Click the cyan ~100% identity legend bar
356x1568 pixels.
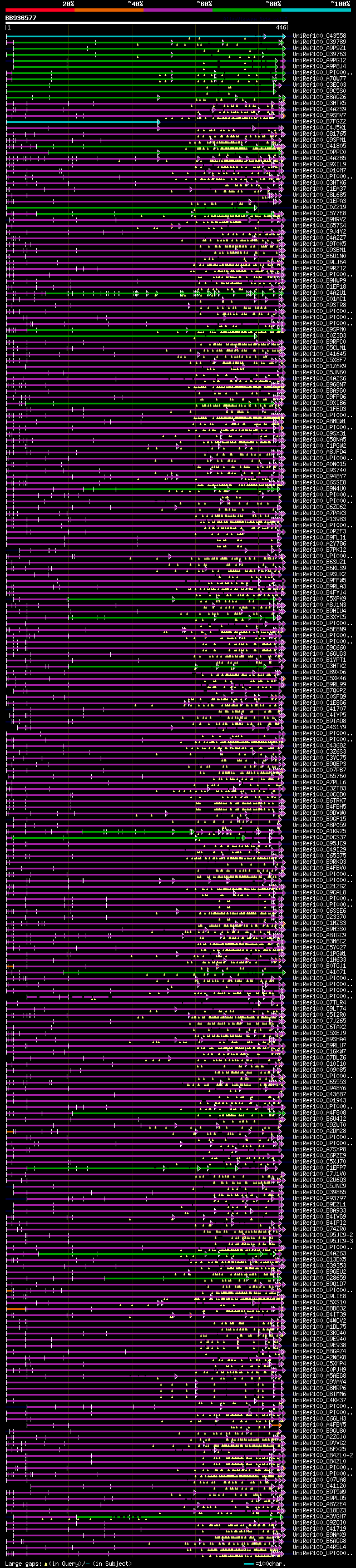[316, 10]
